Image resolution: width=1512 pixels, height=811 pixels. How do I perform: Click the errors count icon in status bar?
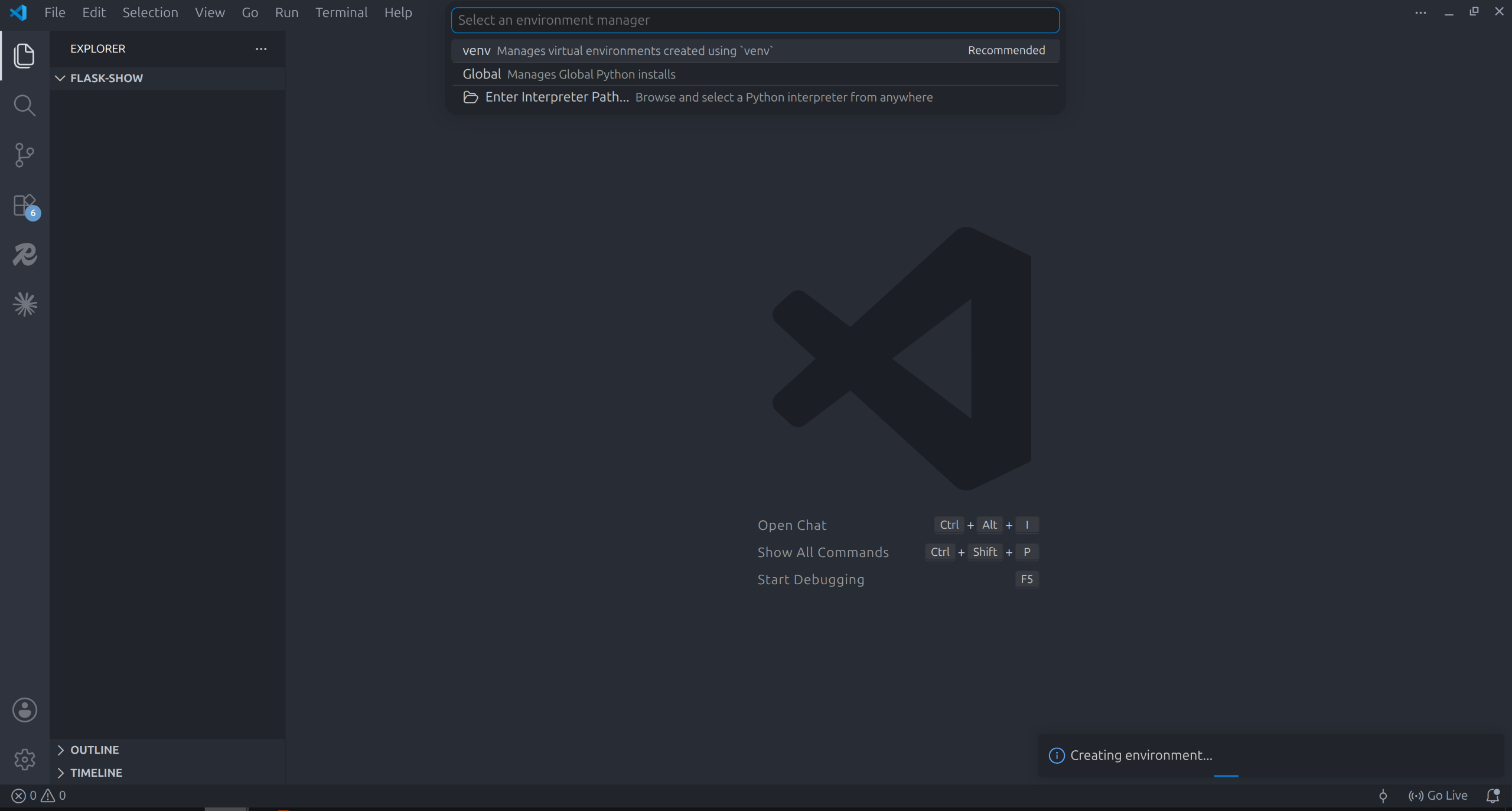click(18, 796)
